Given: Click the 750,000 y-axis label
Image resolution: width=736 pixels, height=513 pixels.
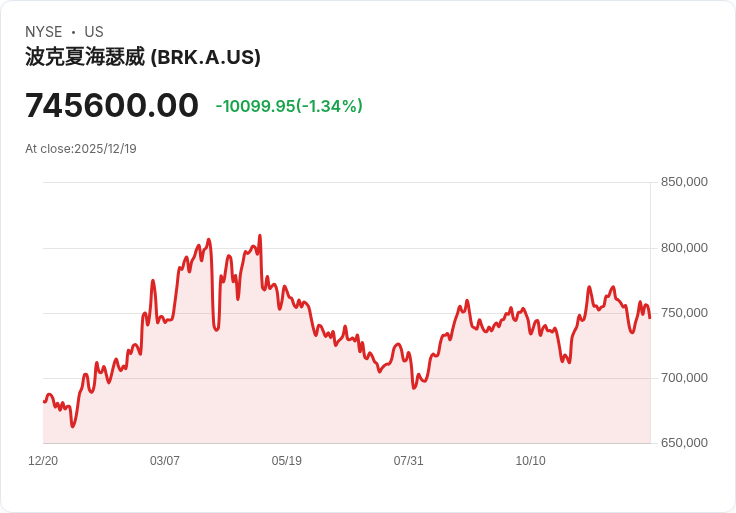Looking at the screenshot, I should (x=684, y=313).
